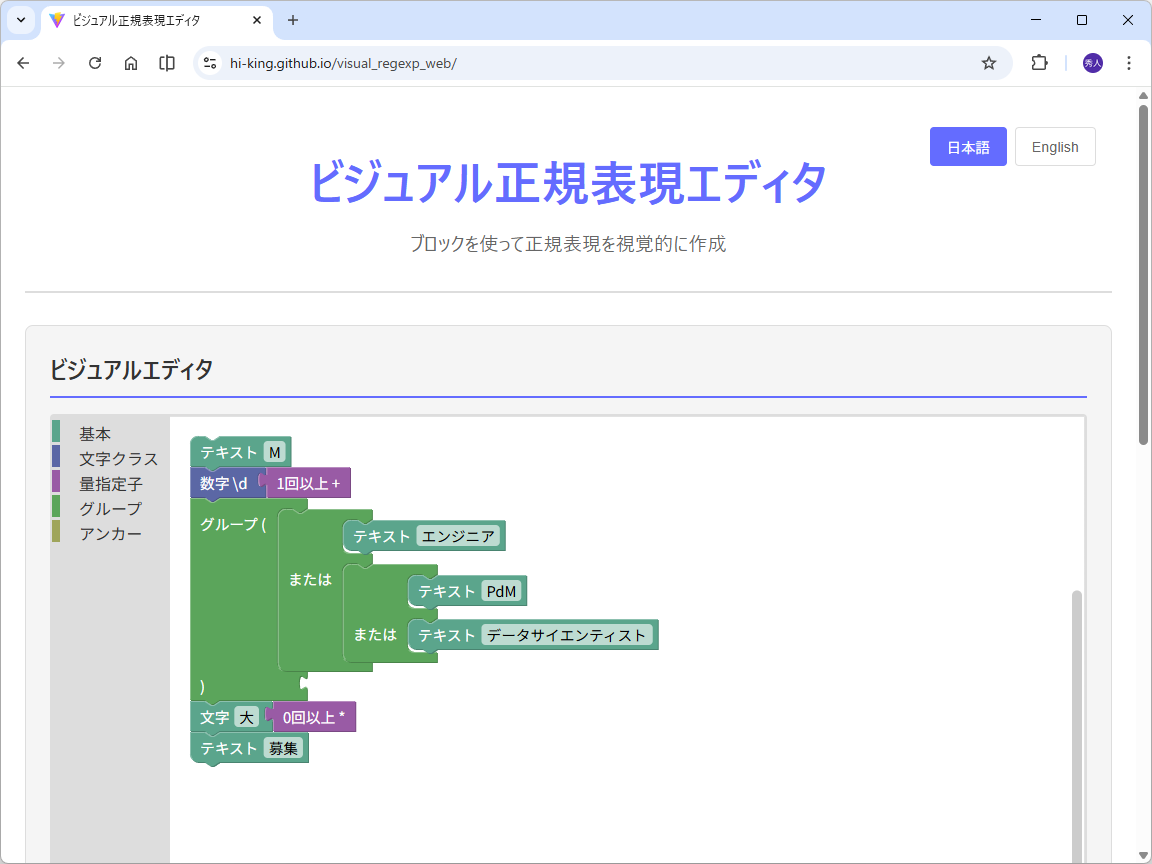
Task: Open the Chrome three-dot menu
Action: point(1129,62)
